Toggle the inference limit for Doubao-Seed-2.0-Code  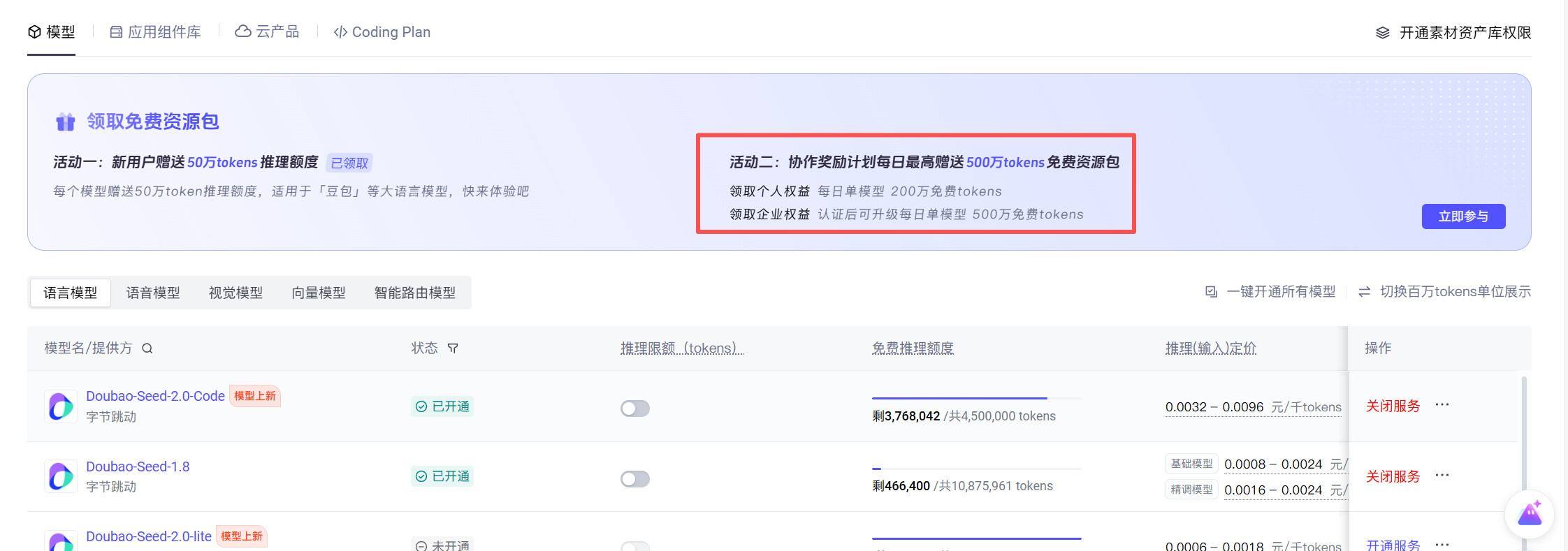pos(634,409)
